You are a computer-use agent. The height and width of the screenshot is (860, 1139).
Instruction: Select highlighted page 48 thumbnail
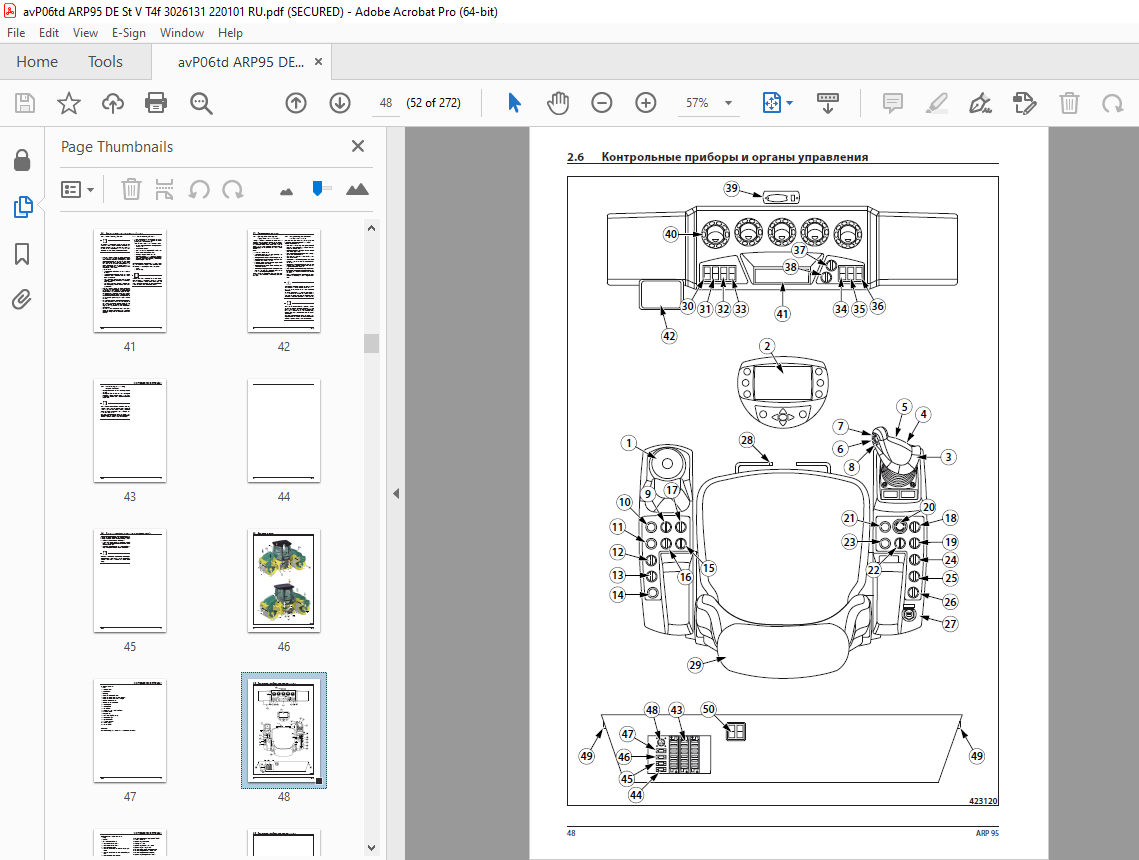point(284,731)
